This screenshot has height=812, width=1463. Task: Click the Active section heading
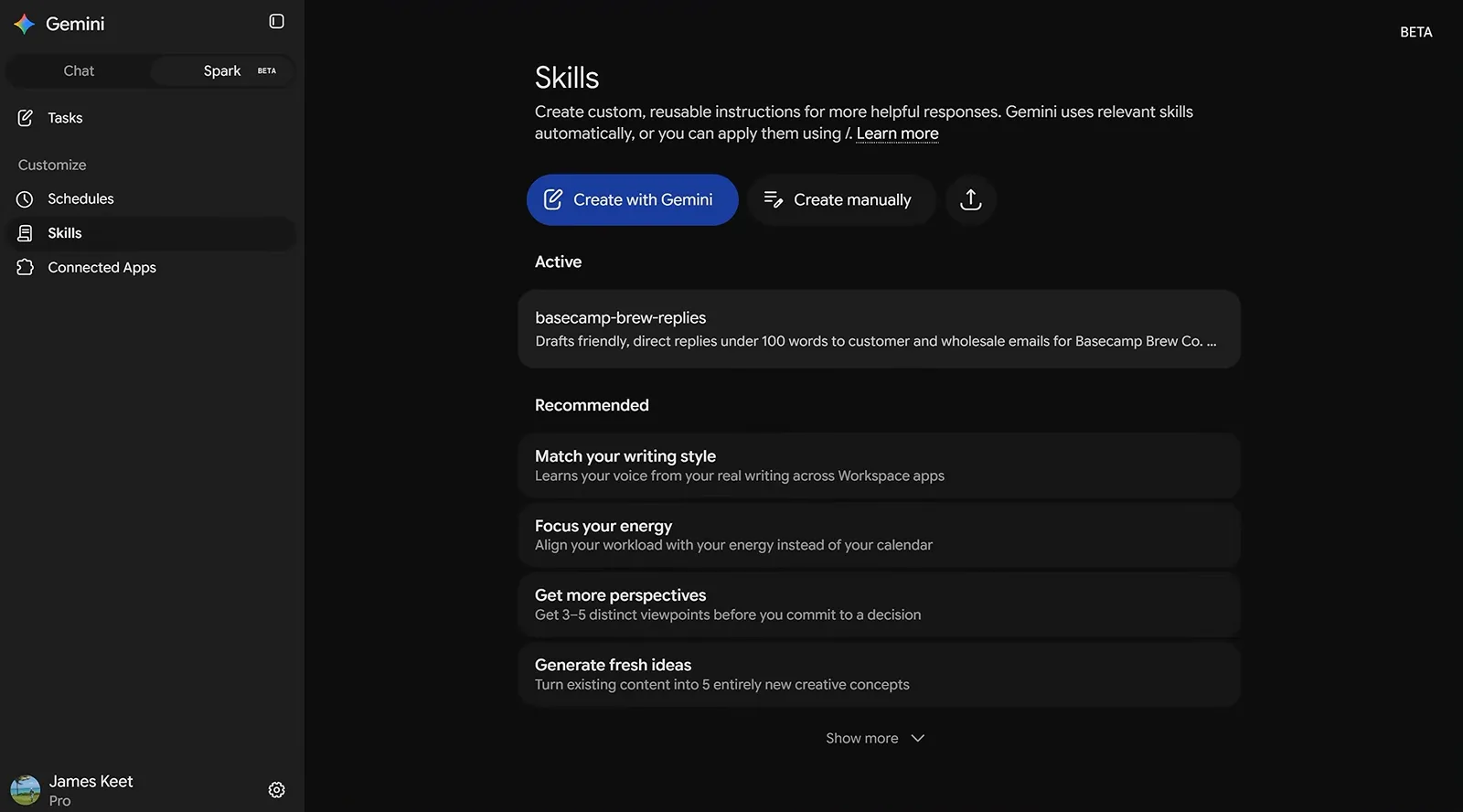tap(558, 262)
